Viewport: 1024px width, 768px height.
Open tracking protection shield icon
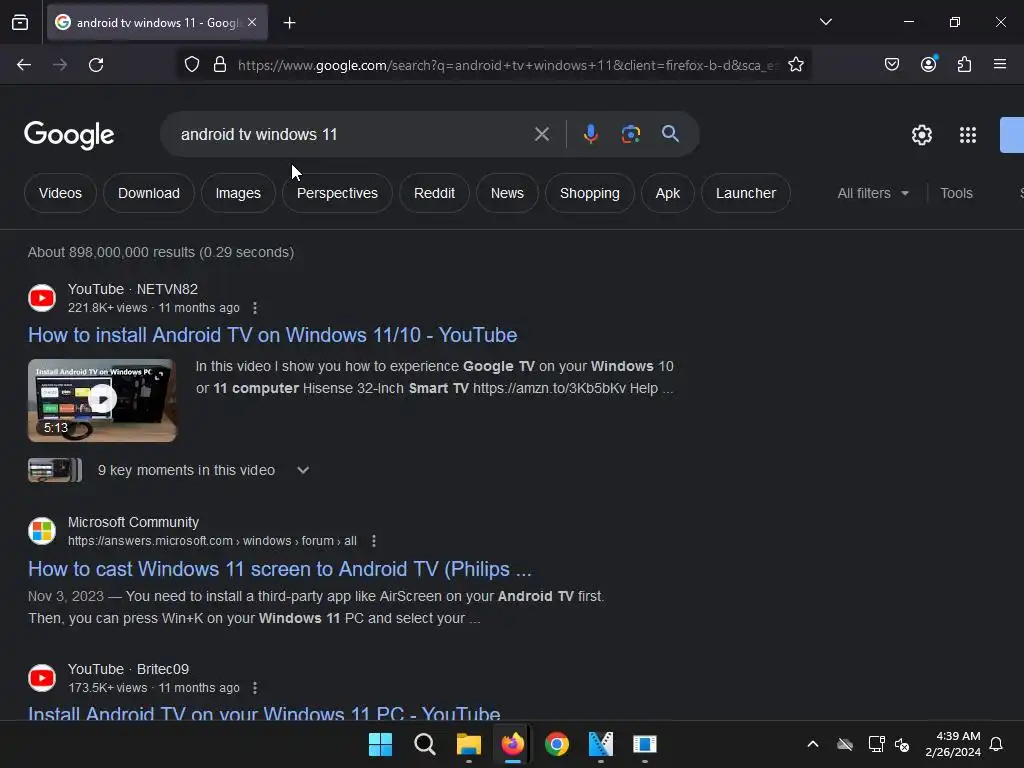click(x=192, y=65)
